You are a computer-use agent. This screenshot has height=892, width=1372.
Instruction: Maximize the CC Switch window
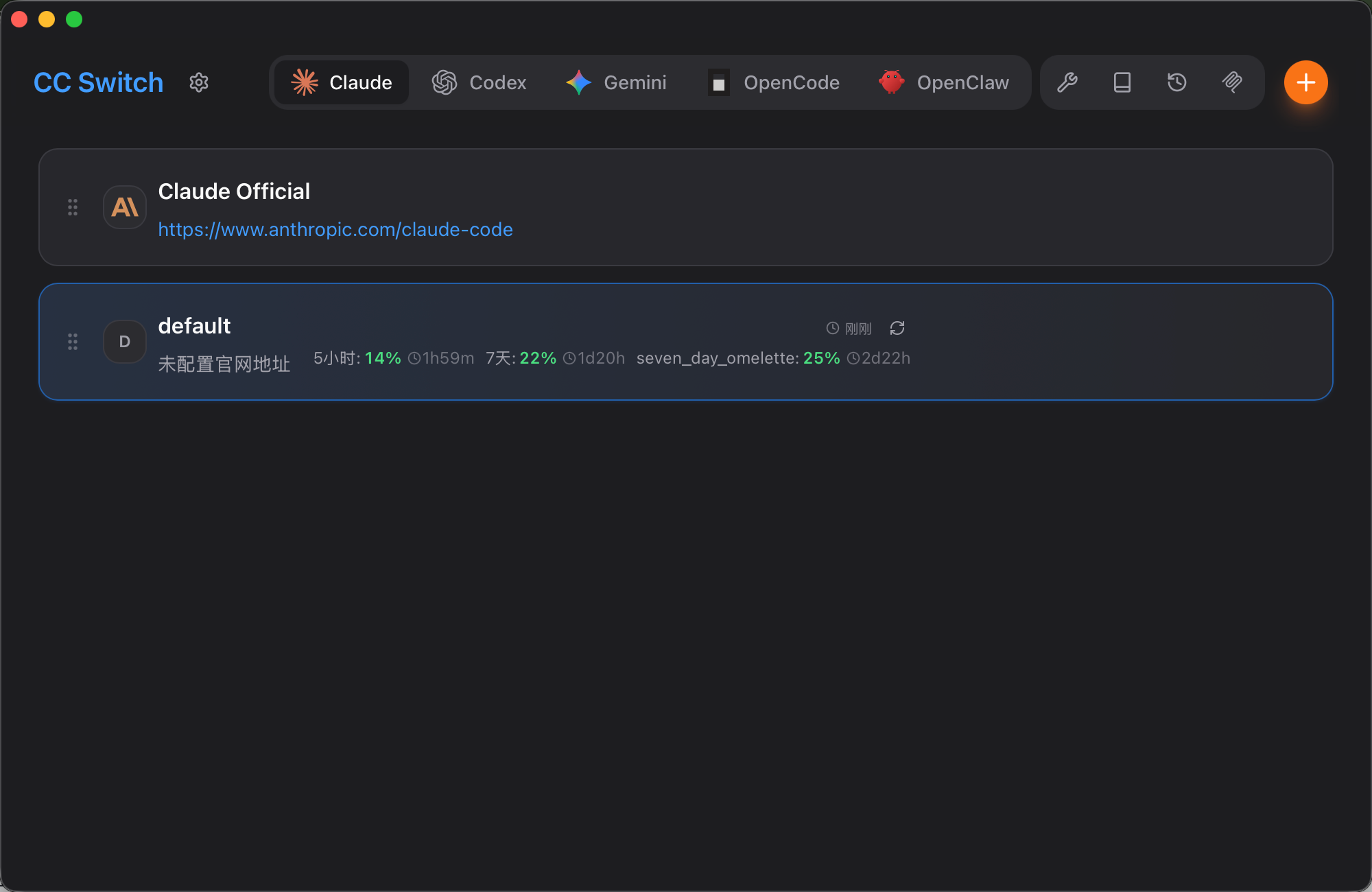click(74, 19)
